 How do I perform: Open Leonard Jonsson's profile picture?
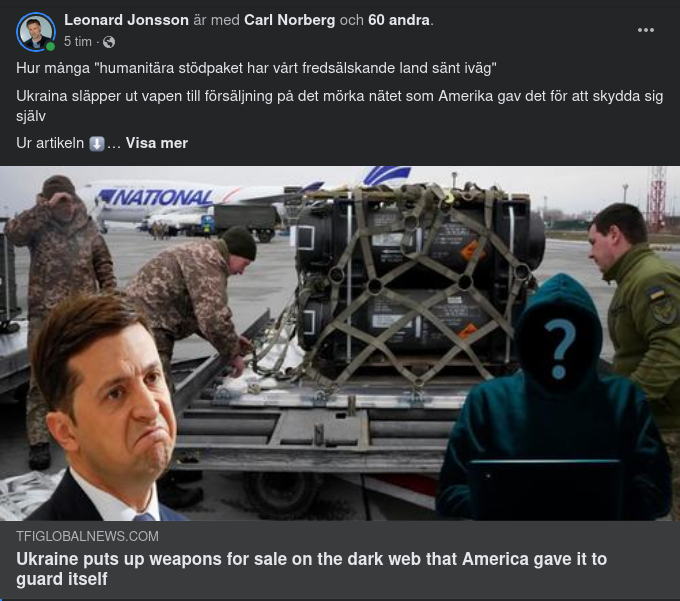click(36, 32)
